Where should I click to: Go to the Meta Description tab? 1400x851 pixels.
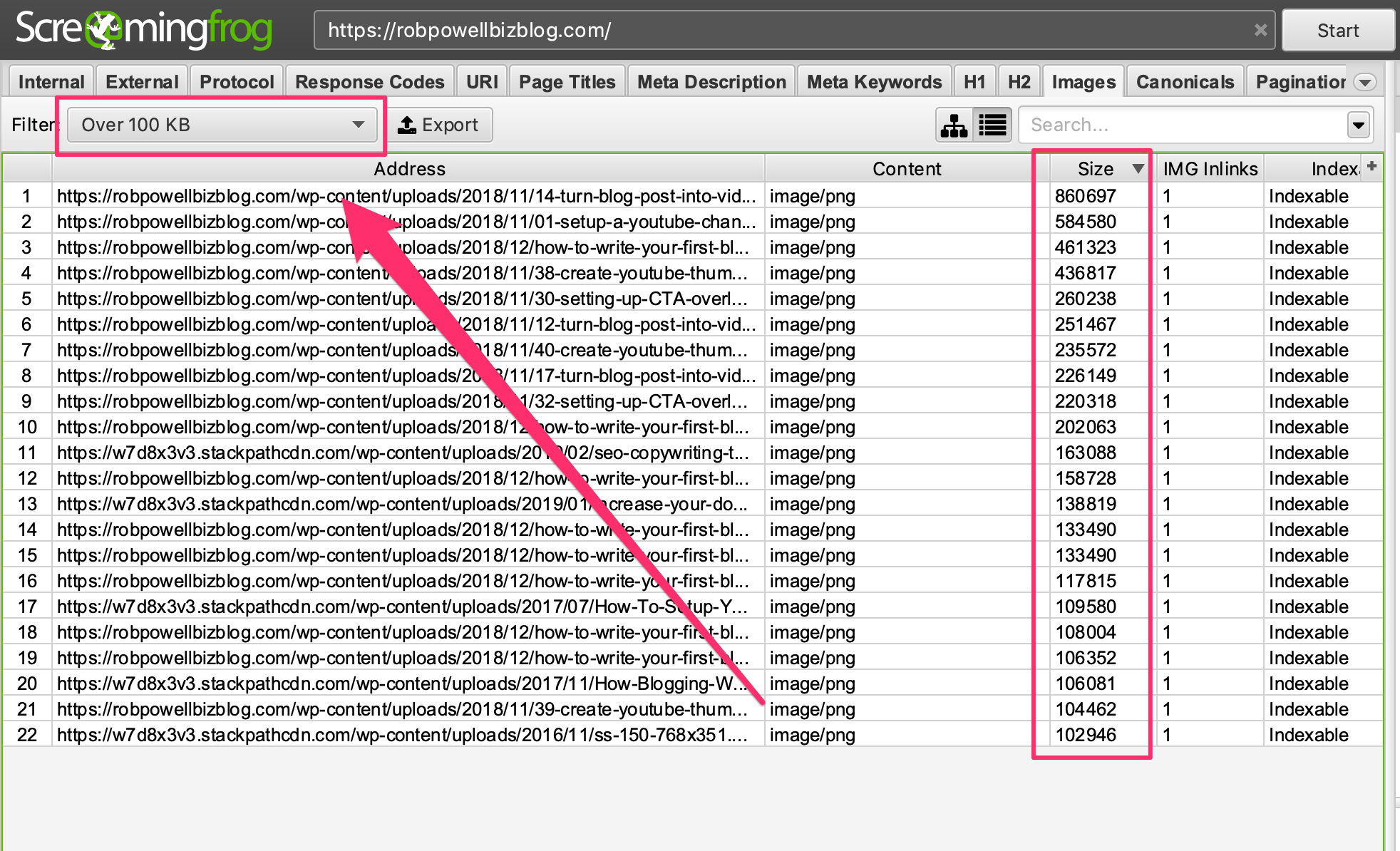click(x=711, y=82)
